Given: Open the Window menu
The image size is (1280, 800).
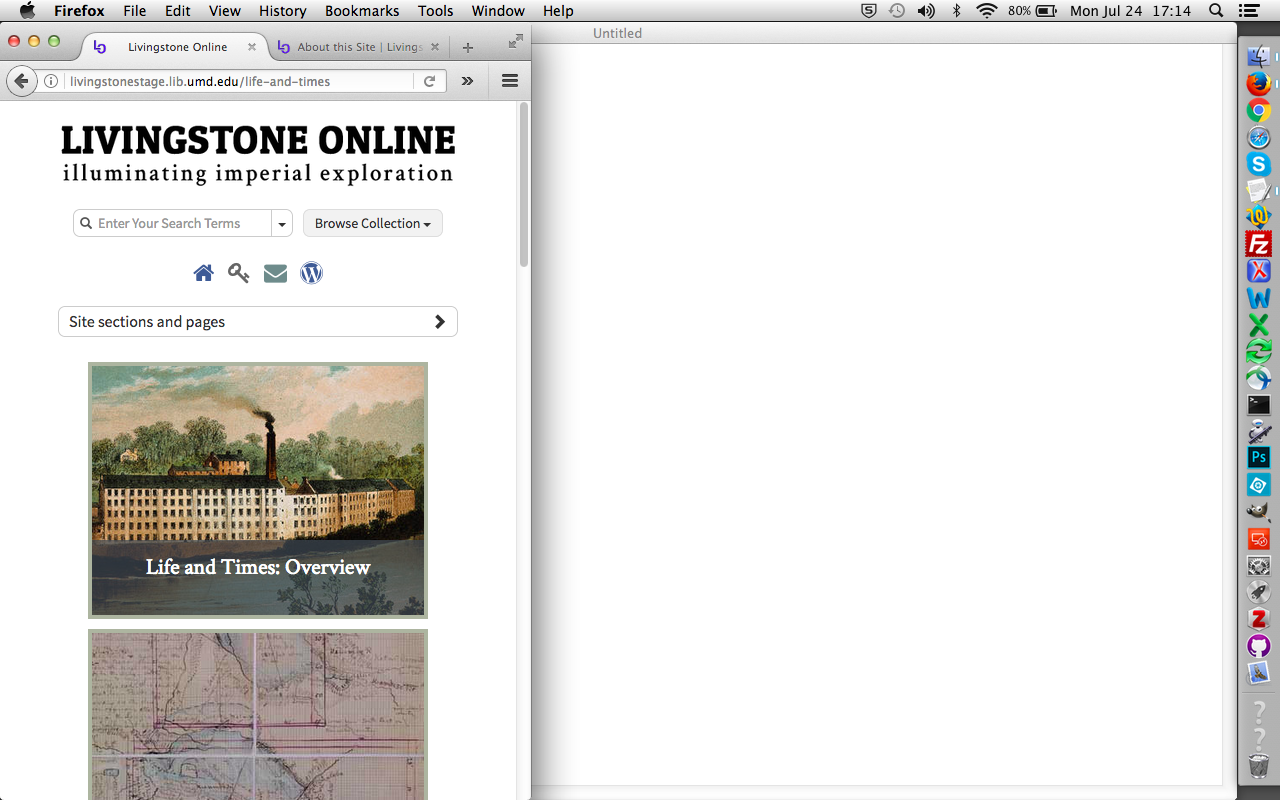Looking at the screenshot, I should [498, 11].
